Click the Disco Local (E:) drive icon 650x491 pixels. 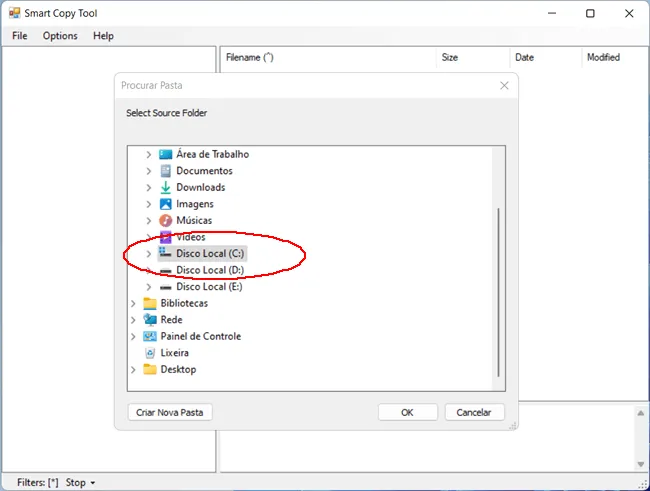click(165, 287)
